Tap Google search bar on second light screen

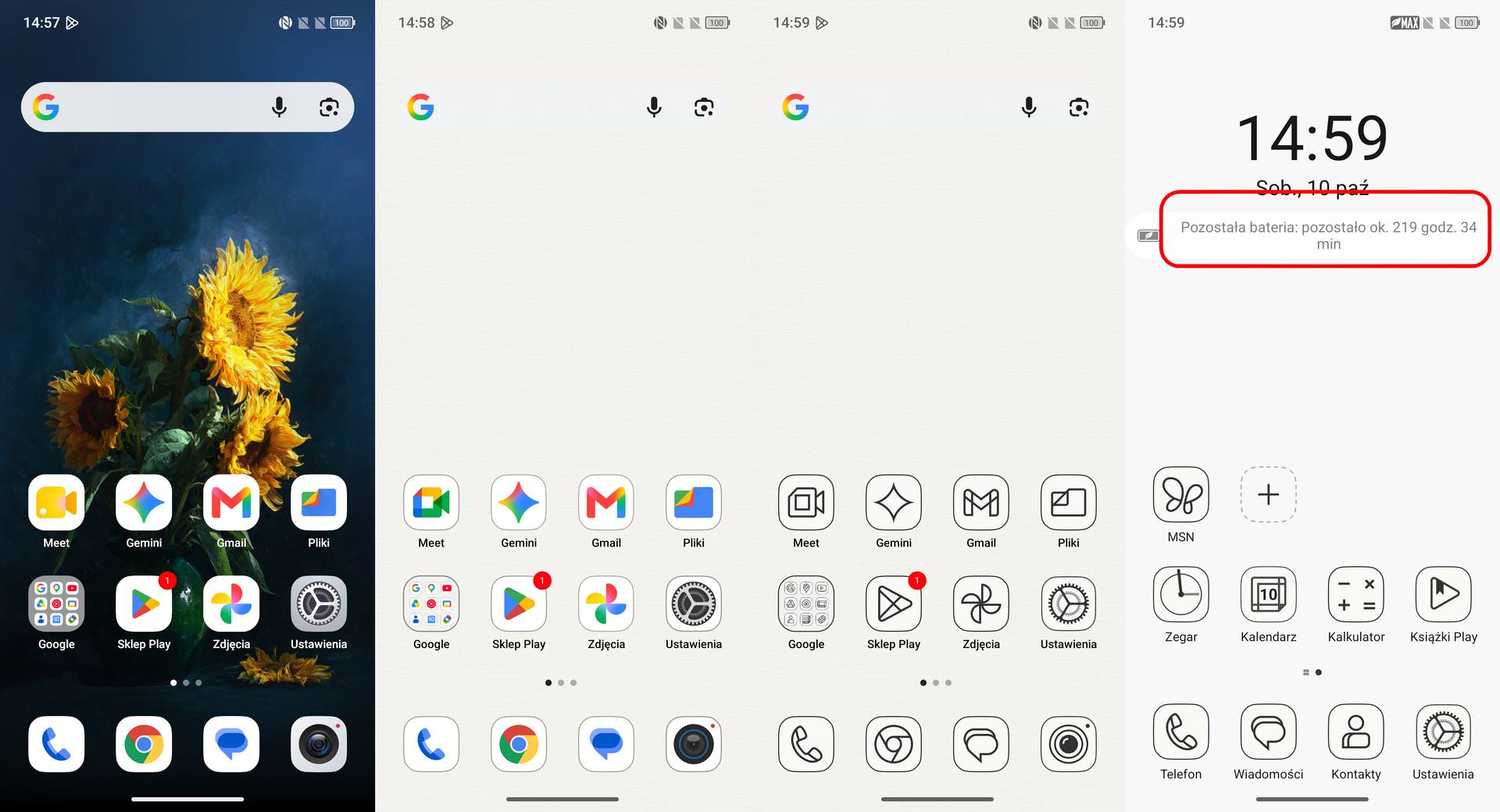(x=562, y=107)
